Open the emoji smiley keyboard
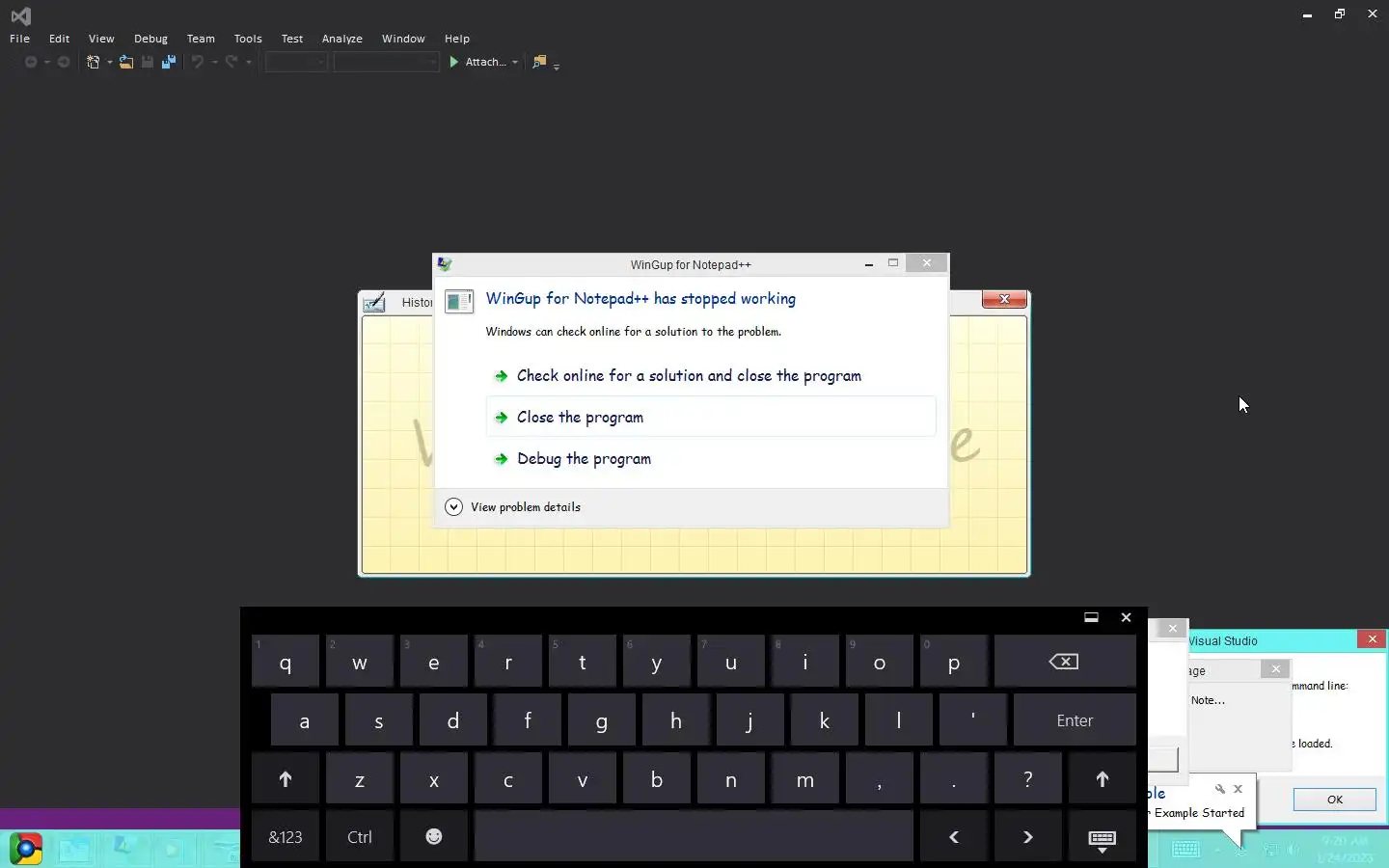1389x868 pixels. pos(434,837)
